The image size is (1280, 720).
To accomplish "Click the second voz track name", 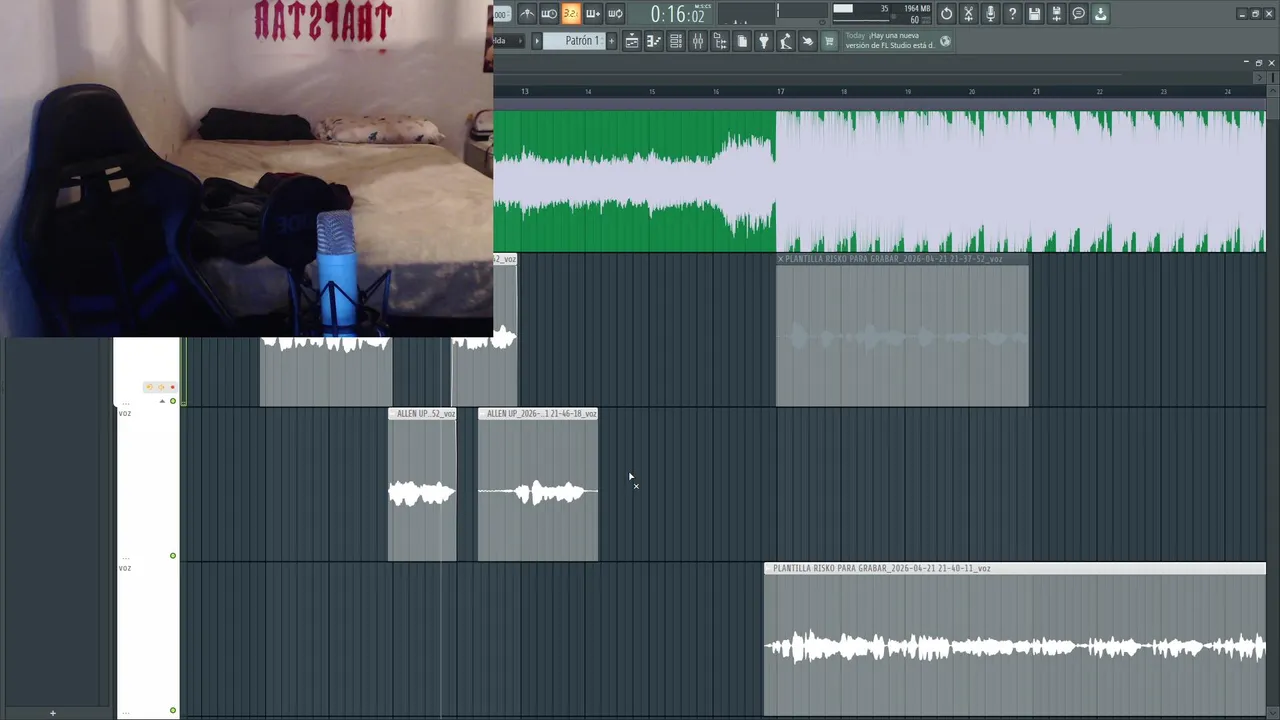I will [125, 568].
